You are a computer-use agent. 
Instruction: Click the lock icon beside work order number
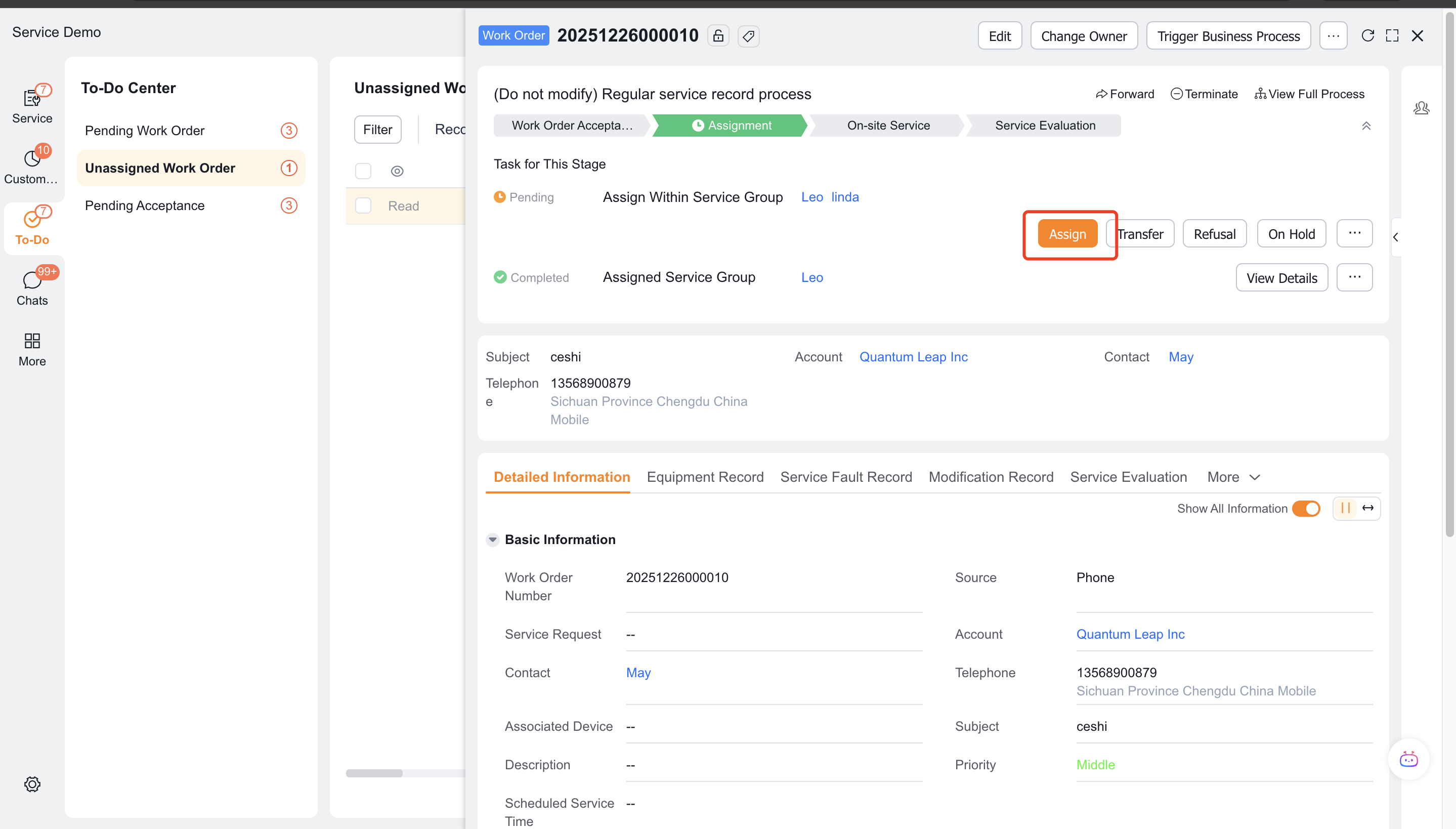(718, 36)
